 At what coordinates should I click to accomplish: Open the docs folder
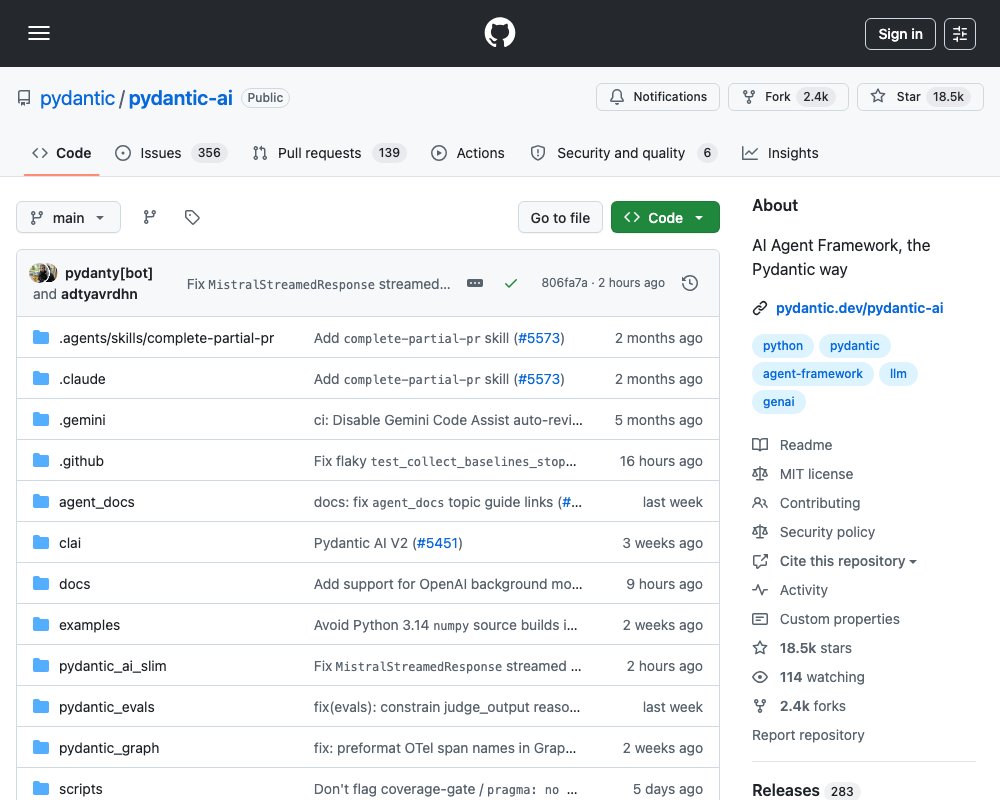tap(75, 584)
